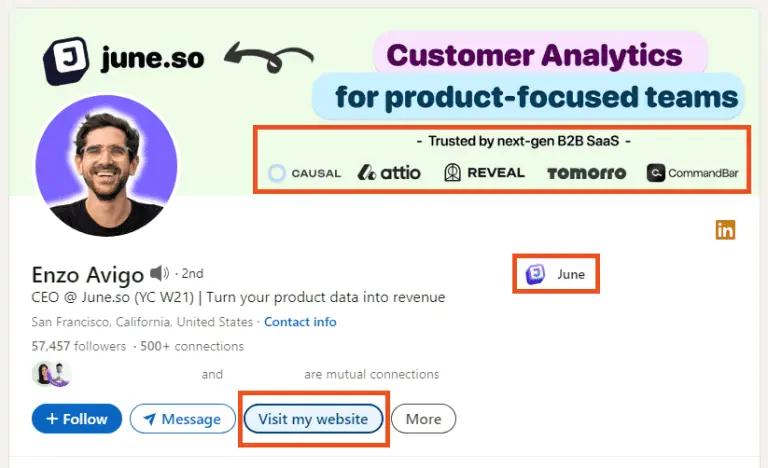The image size is (768, 468).
Task: Click the LinkedIn icon on profile card
Action: 725,230
